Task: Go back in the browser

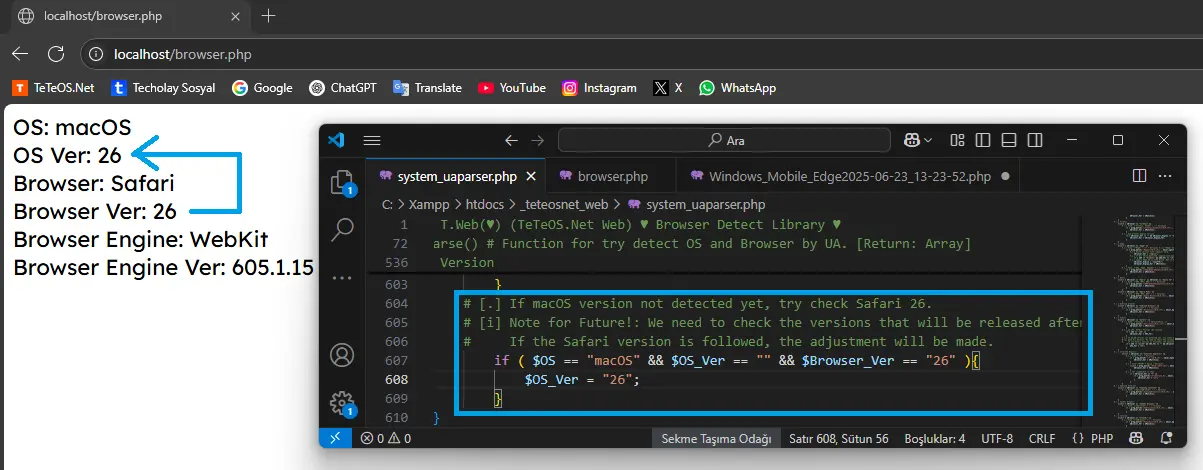Action: coord(20,54)
